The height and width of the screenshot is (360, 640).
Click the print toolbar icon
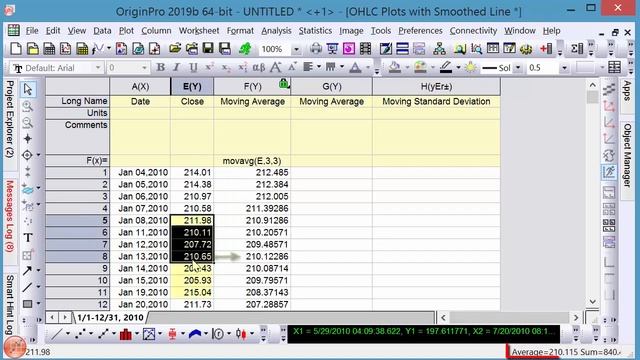(x=316, y=49)
